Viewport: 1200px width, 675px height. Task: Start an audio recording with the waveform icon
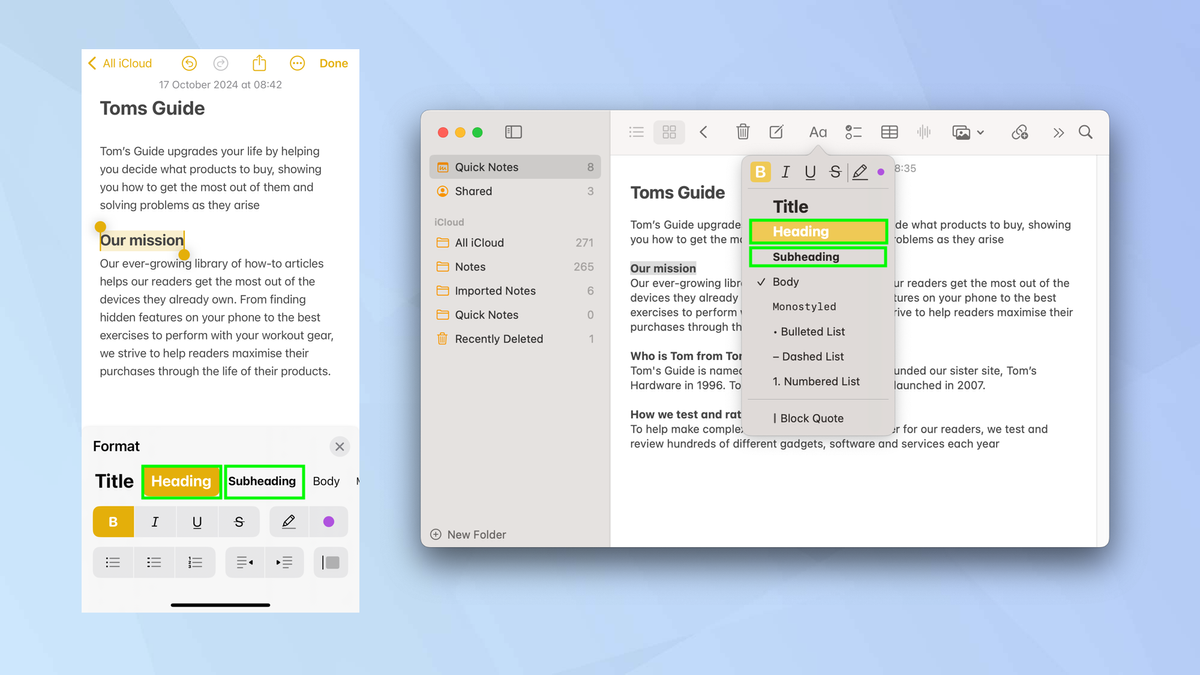(x=923, y=131)
